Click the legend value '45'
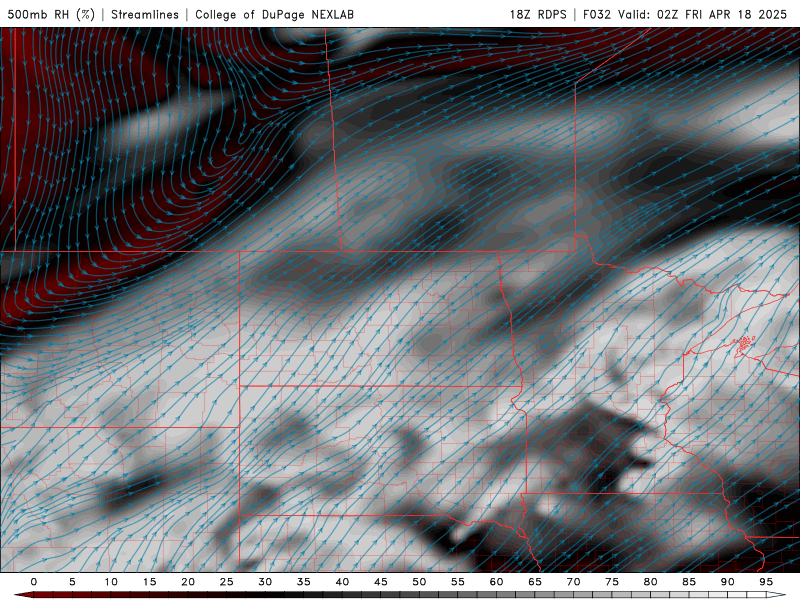The image size is (800, 600). 381,582
